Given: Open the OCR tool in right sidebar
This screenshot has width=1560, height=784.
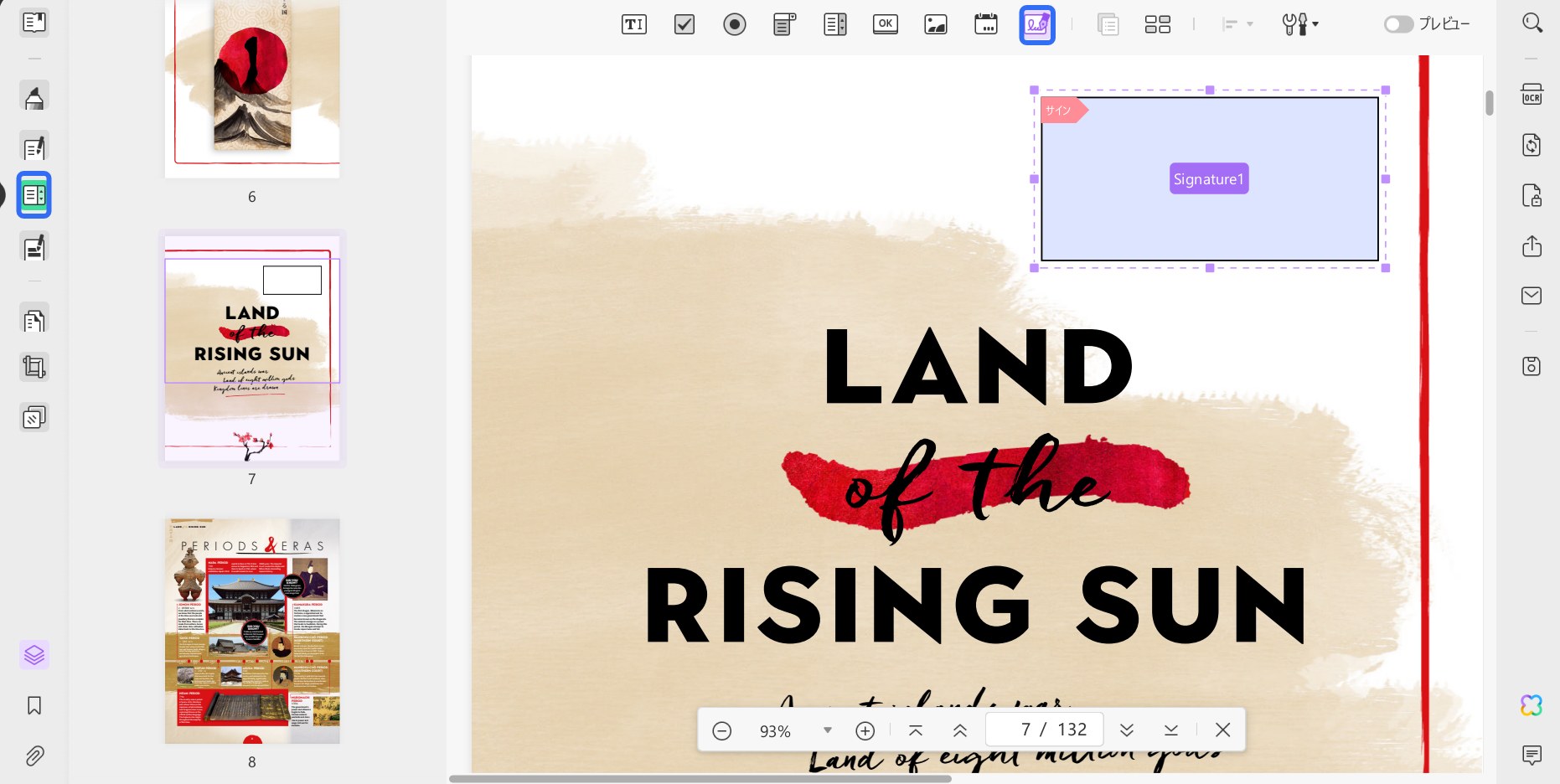Looking at the screenshot, I should pos(1532,94).
